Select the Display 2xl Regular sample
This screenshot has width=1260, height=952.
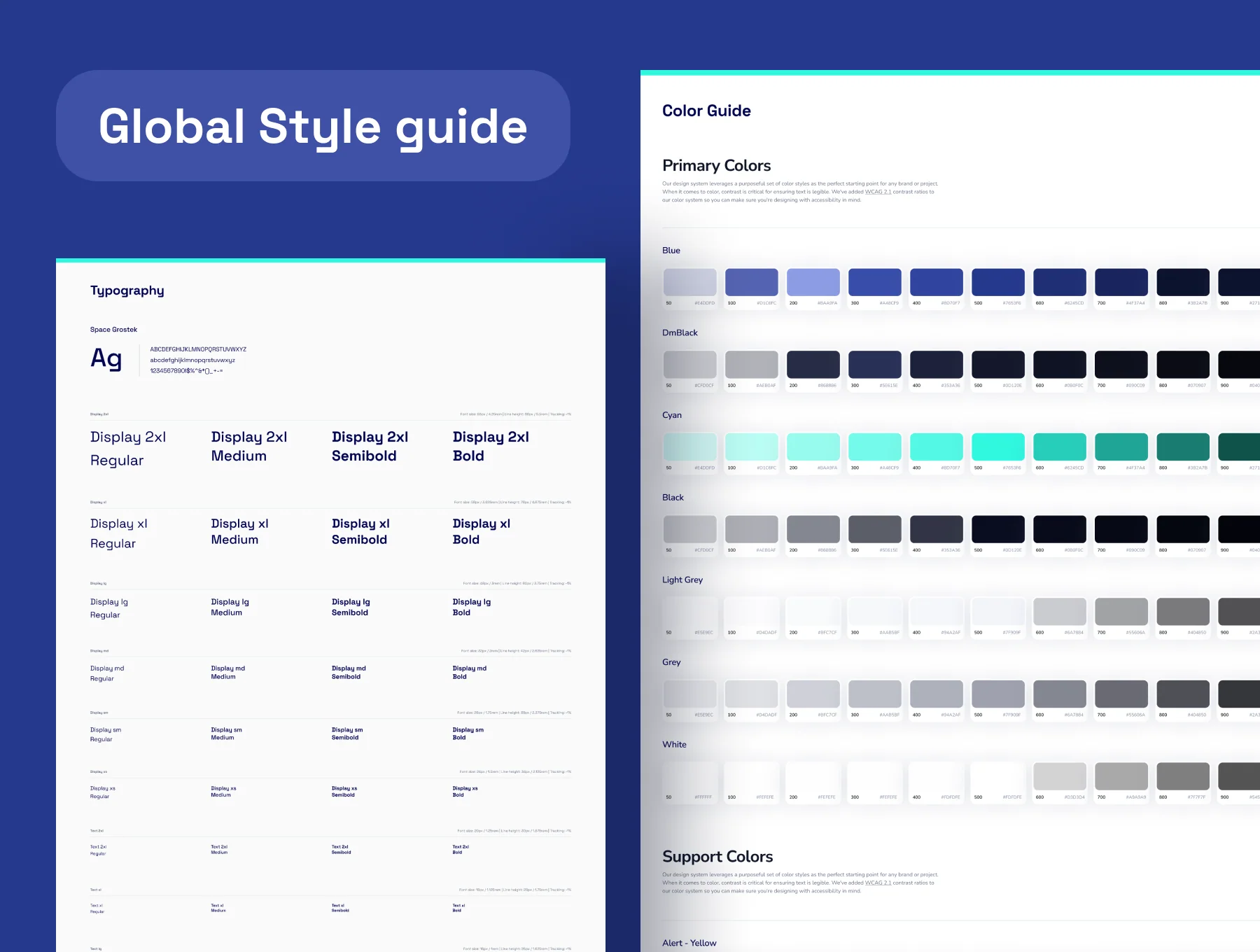(128, 449)
